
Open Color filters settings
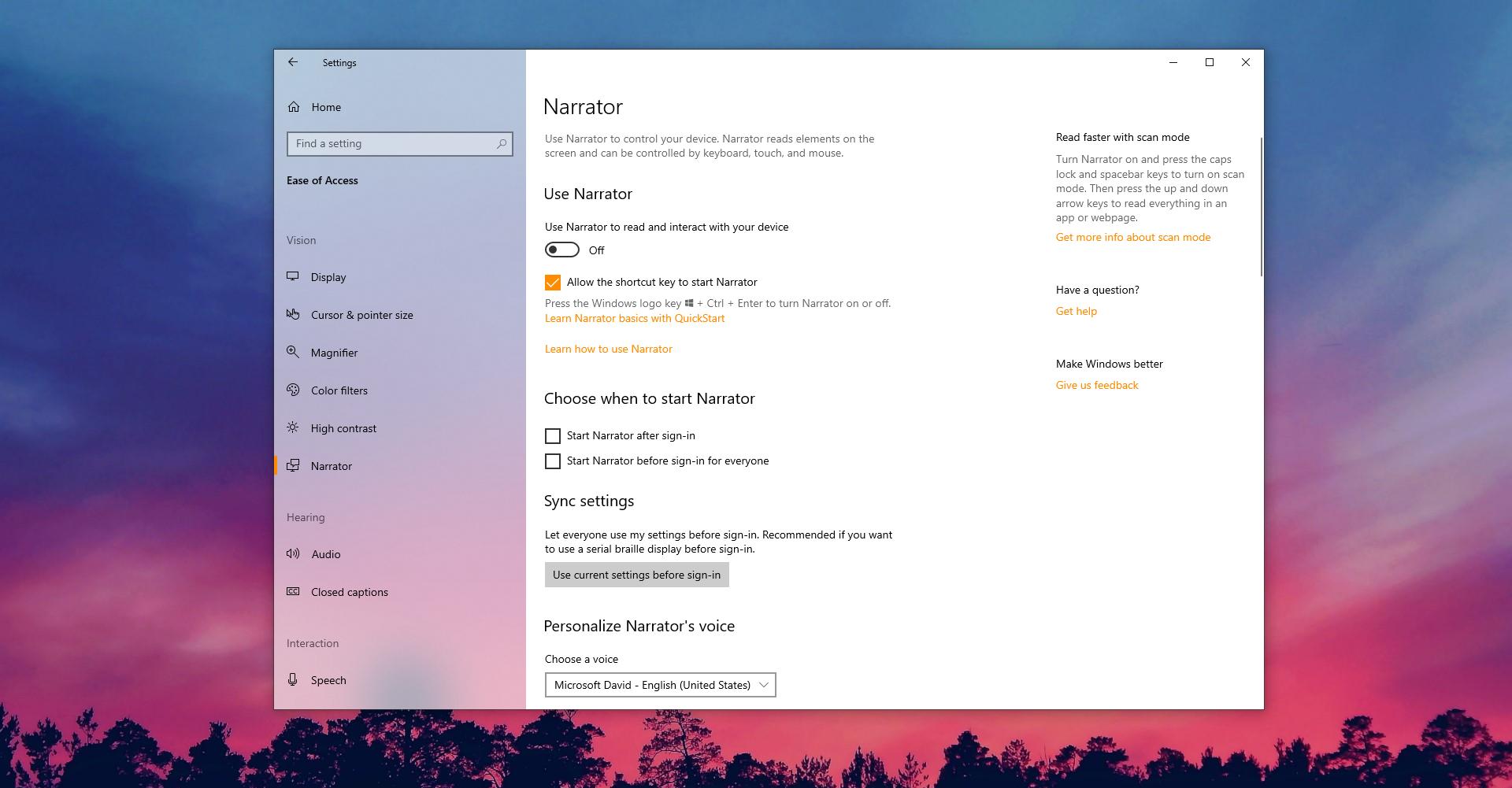(399, 390)
